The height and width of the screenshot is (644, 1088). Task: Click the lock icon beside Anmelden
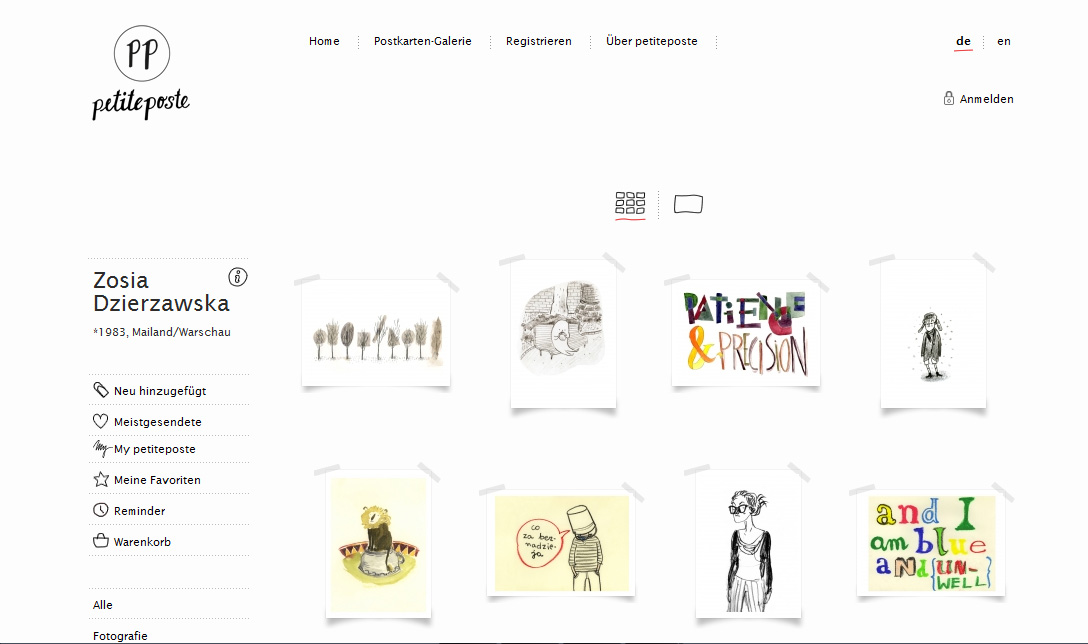point(949,98)
